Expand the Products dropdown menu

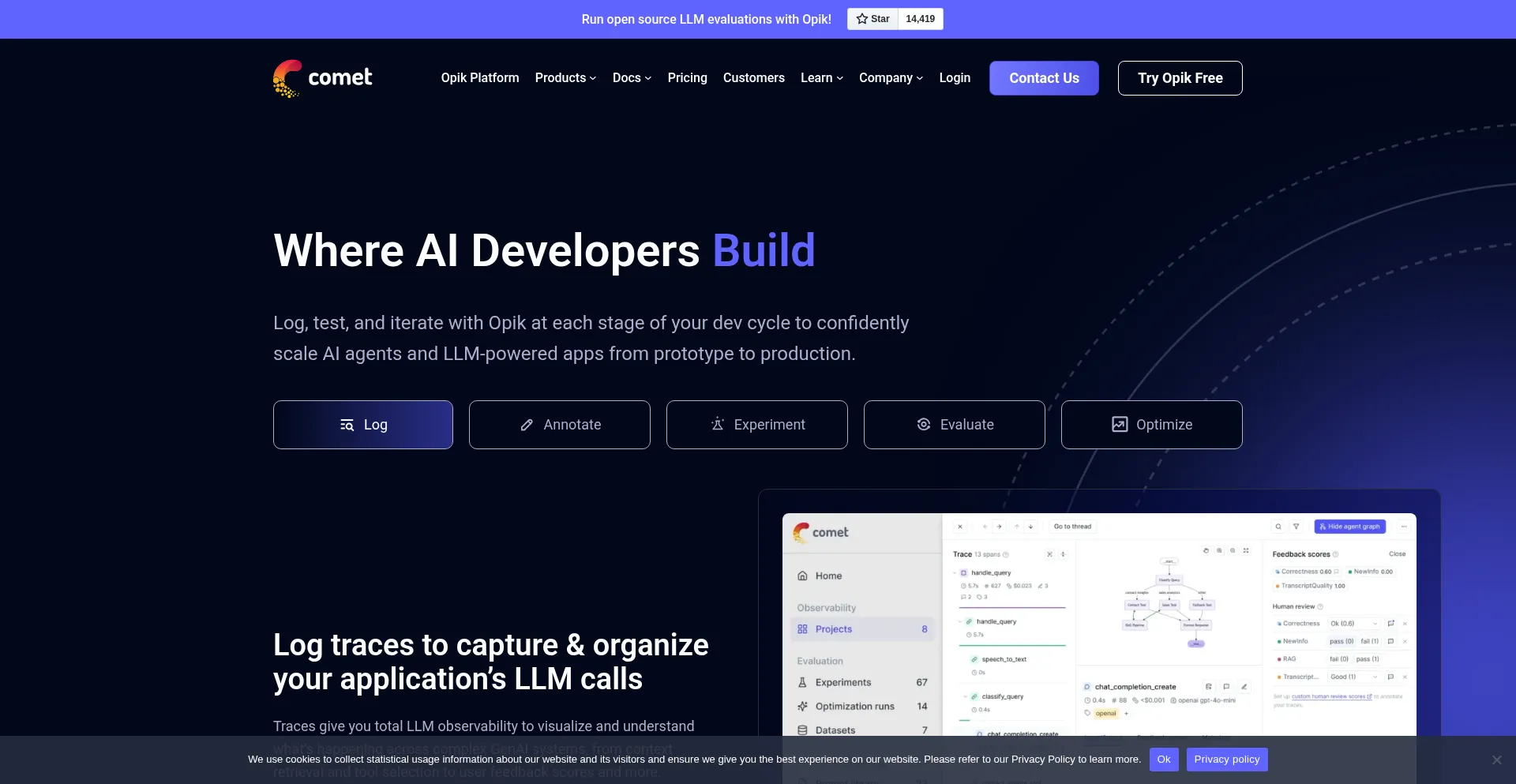(x=565, y=78)
